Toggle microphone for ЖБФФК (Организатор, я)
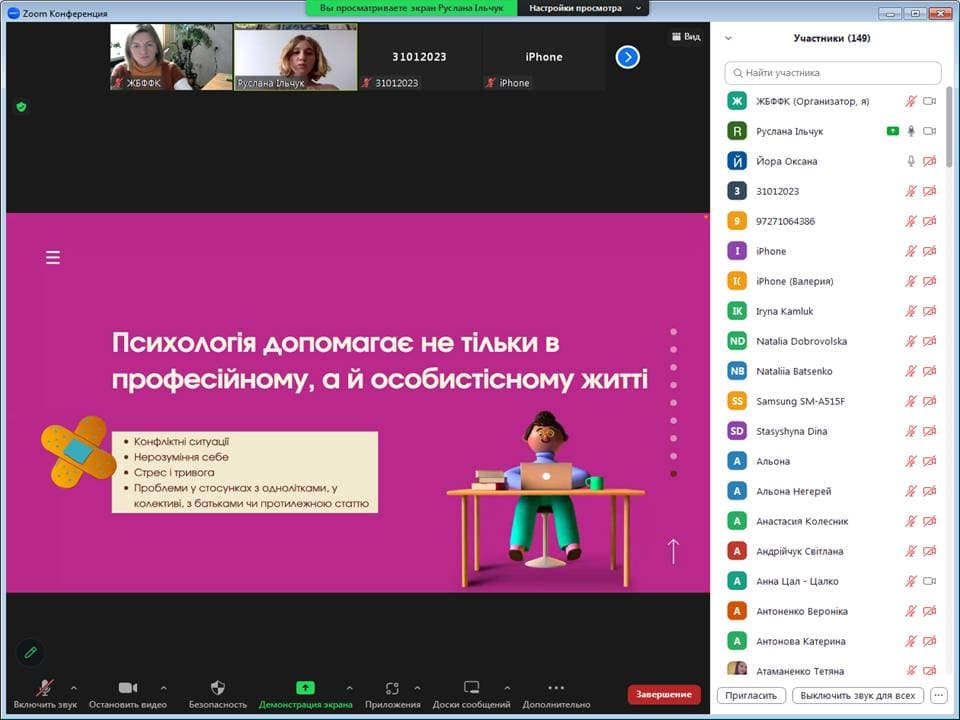Screen dimensions: 960x720 pos(911,101)
